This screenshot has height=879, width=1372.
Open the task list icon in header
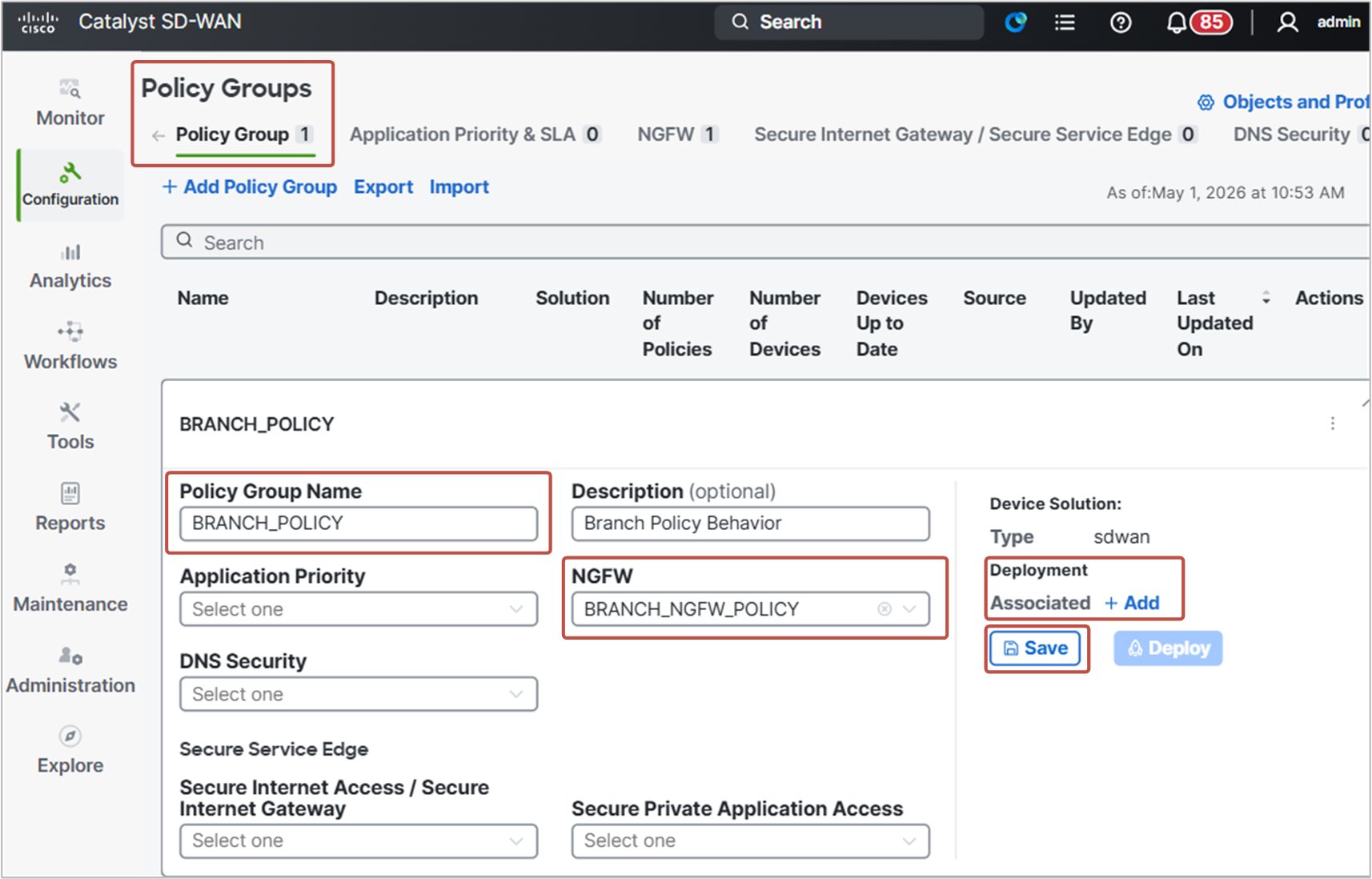point(1065,22)
